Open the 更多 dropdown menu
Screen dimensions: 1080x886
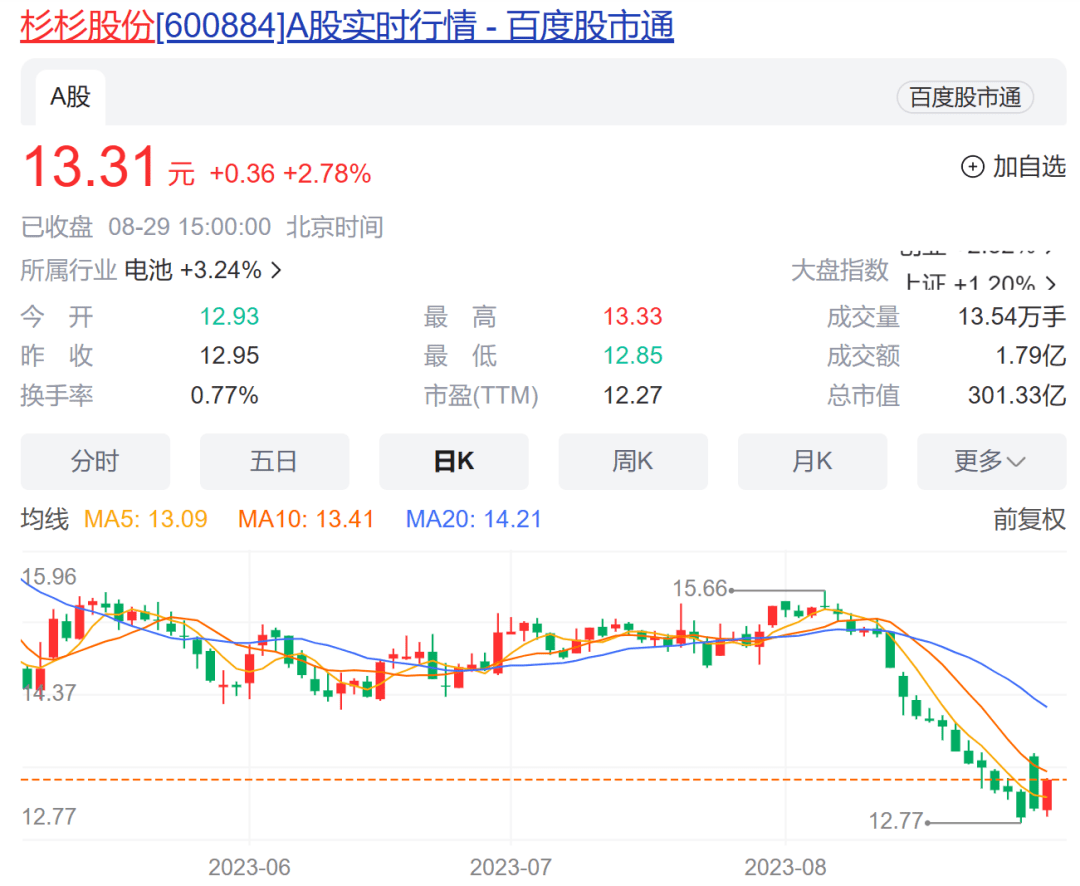tap(990, 461)
